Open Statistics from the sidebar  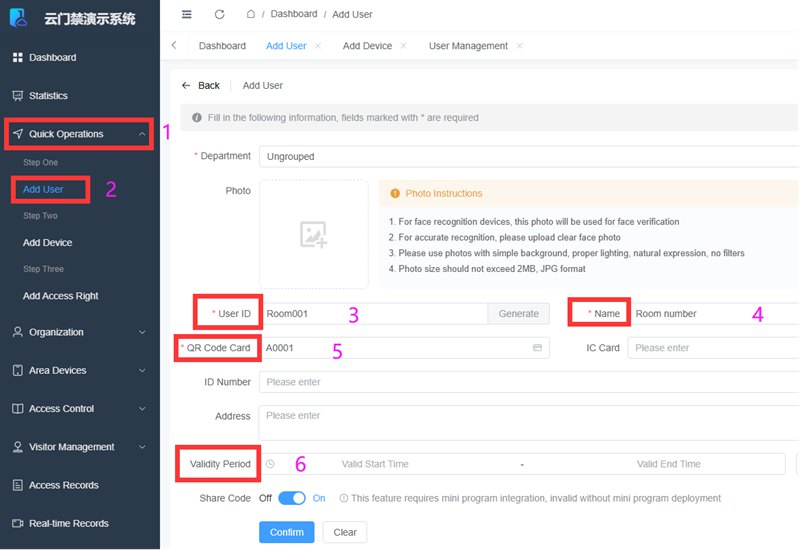48,96
